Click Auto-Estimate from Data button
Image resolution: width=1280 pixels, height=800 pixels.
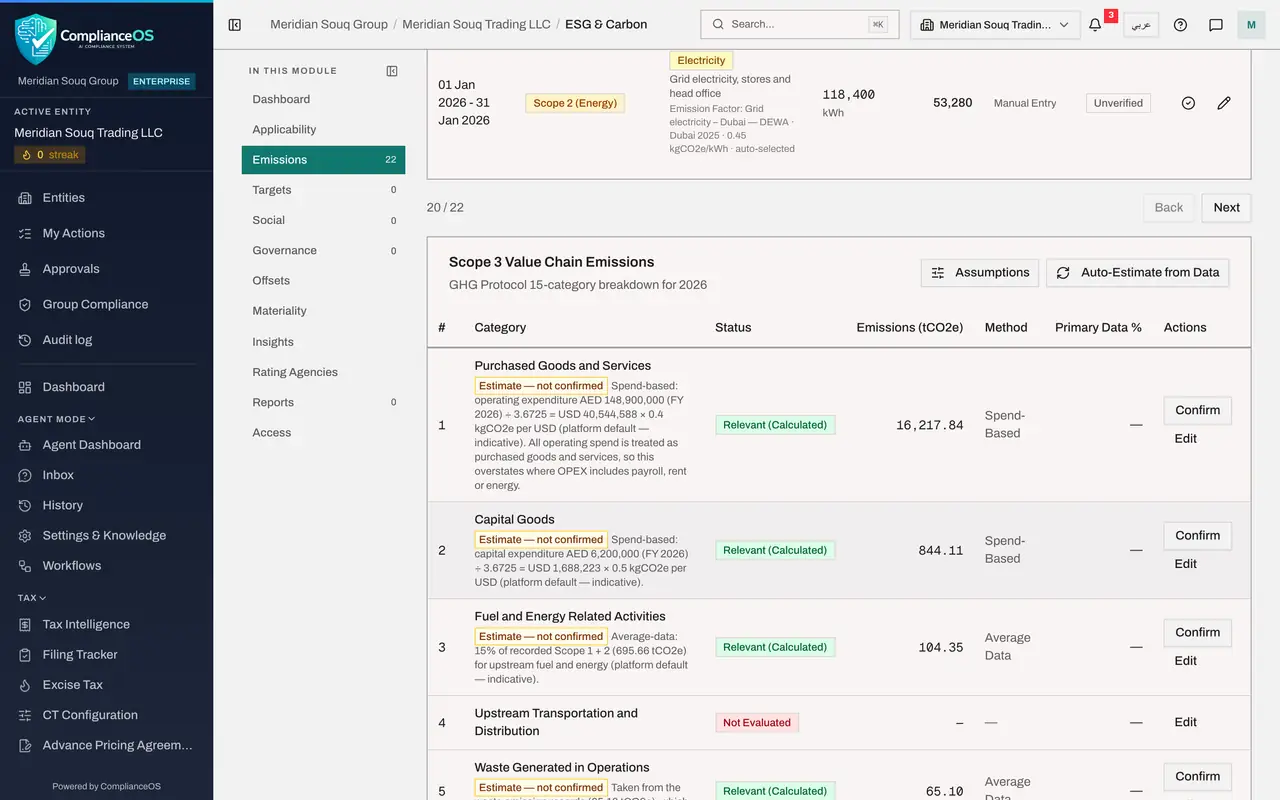pyautogui.click(x=1138, y=273)
